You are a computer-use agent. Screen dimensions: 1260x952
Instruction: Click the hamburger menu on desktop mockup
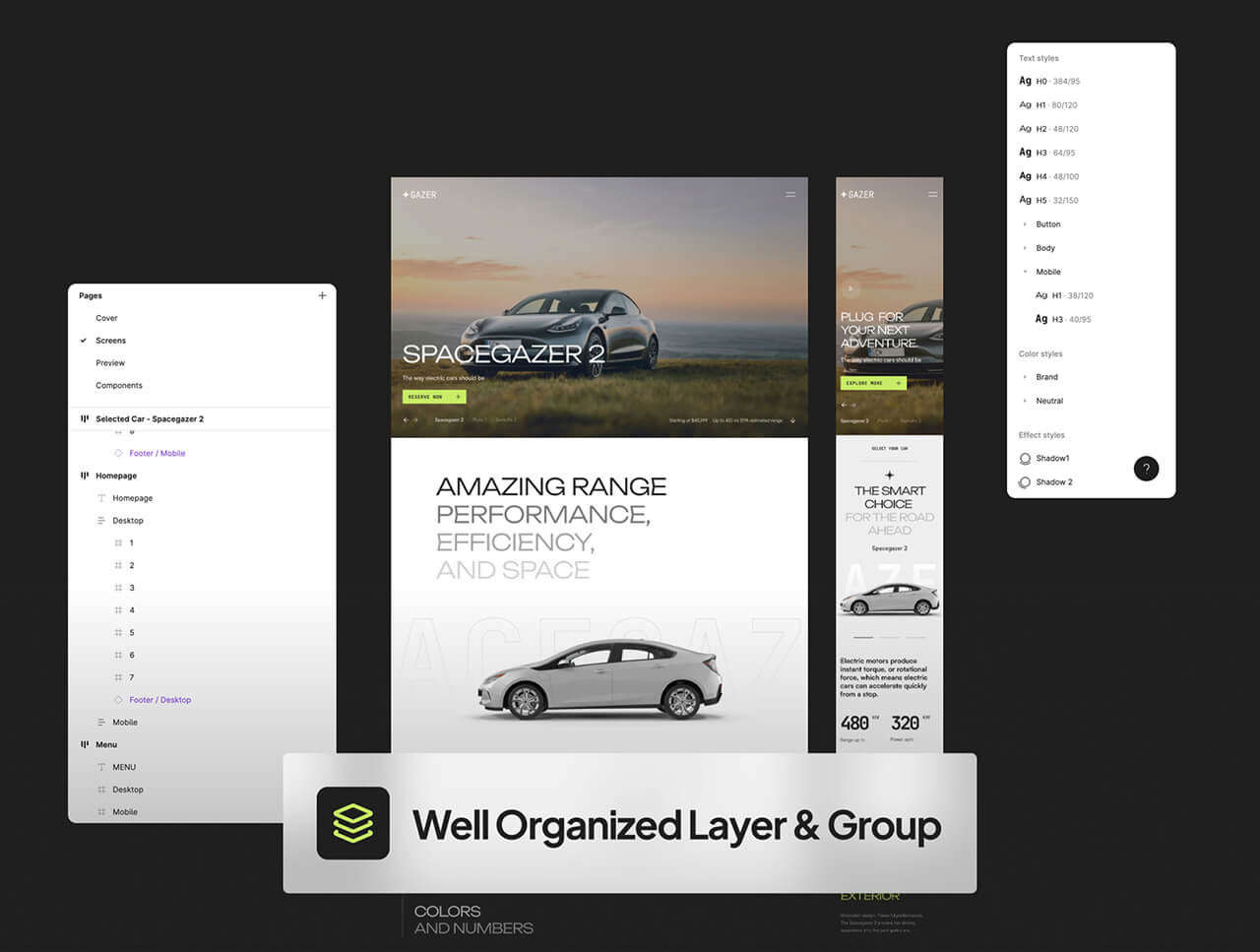click(789, 195)
